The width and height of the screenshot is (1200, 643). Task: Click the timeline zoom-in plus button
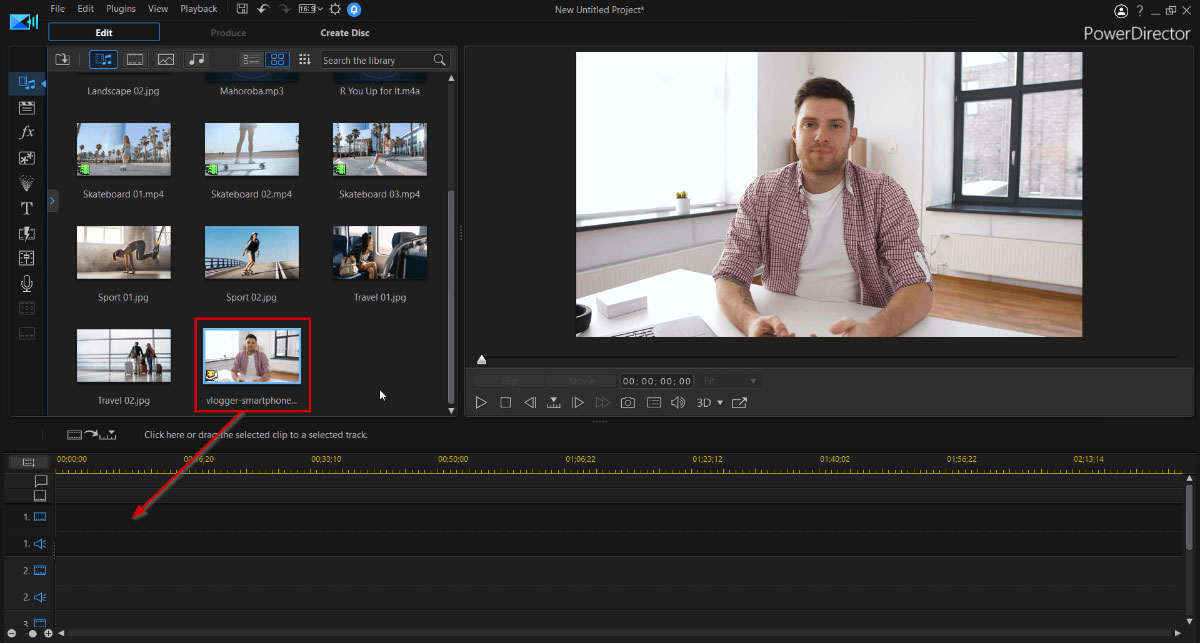[48, 634]
